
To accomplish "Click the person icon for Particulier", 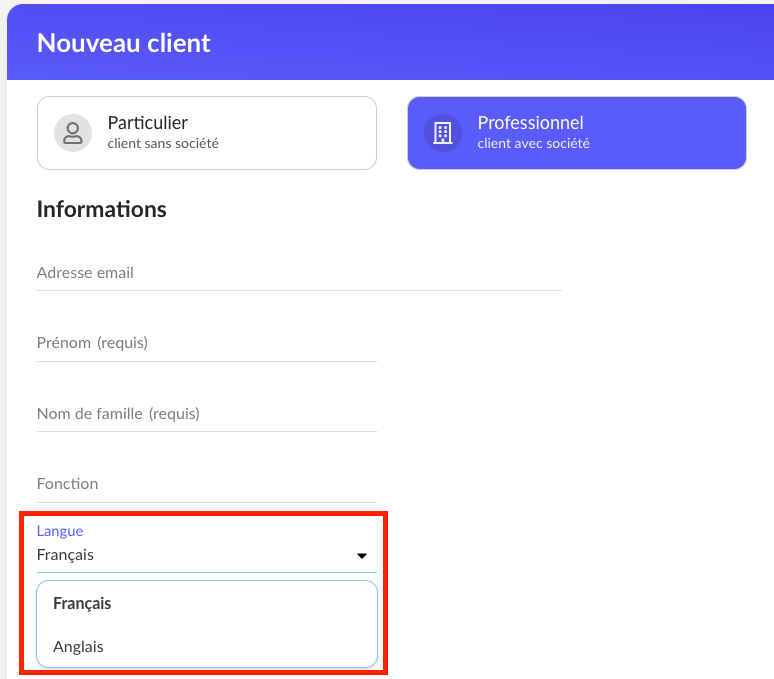I will coord(72,133).
